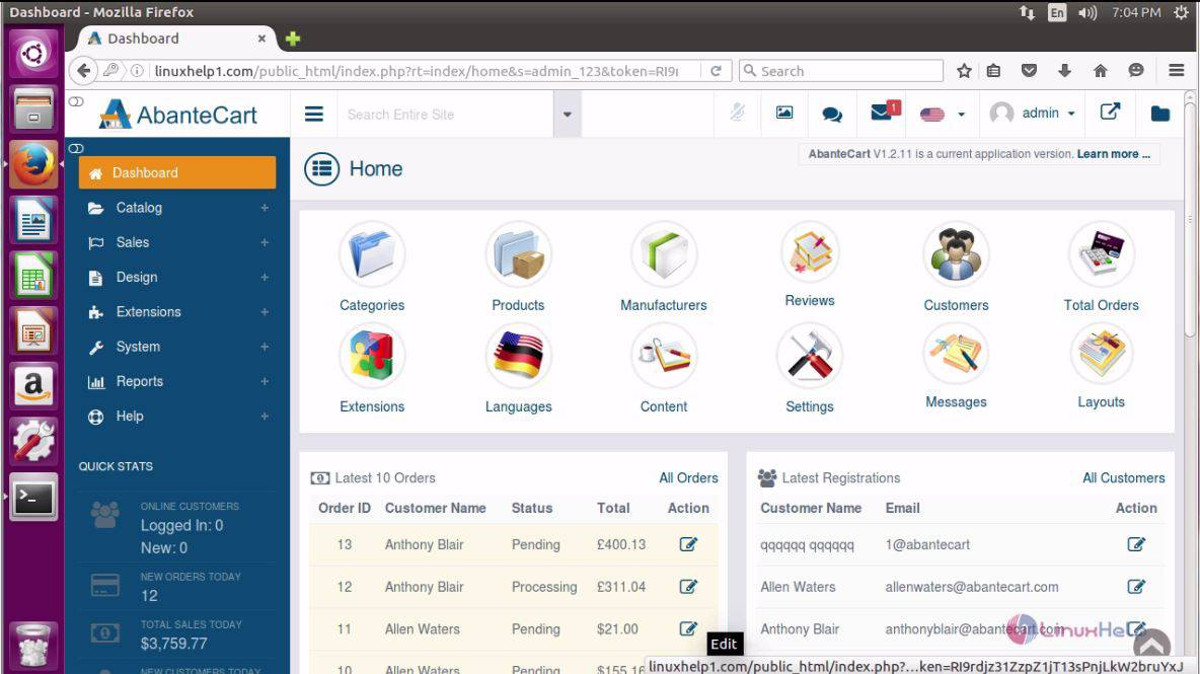
Task: Open the Languages flag icon
Action: pyautogui.click(x=518, y=357)
